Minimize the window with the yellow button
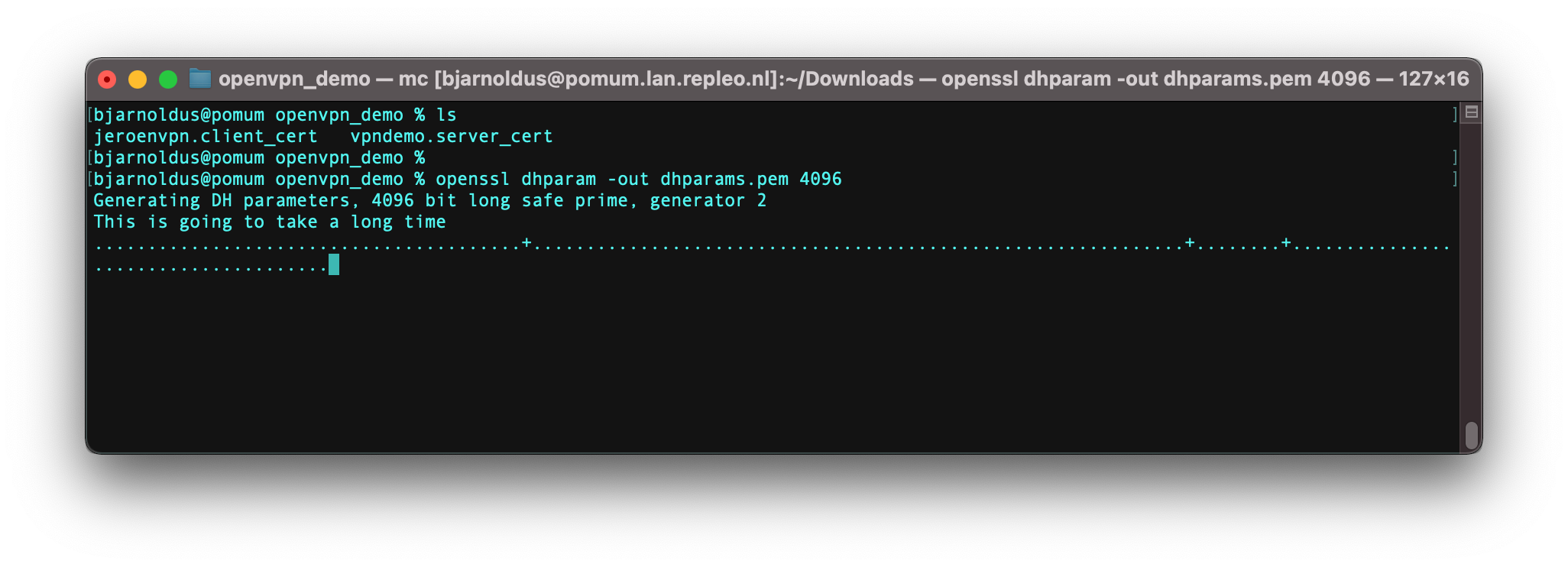The width and height of the screenshot is (1568, 567). [x=138, y=79]
